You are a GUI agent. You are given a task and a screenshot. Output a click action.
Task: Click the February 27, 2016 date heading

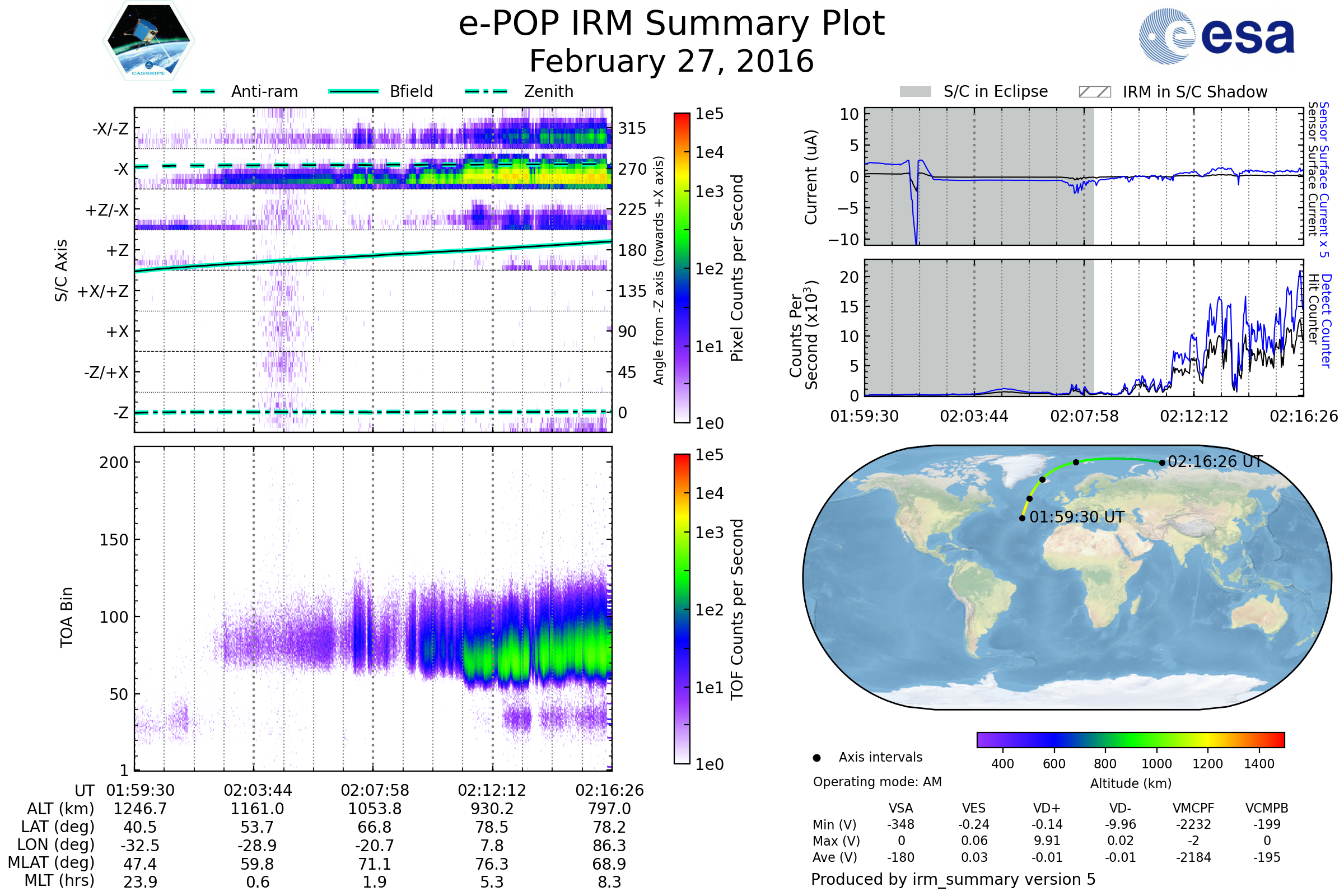pyautogui.click(x=671, y=62)
